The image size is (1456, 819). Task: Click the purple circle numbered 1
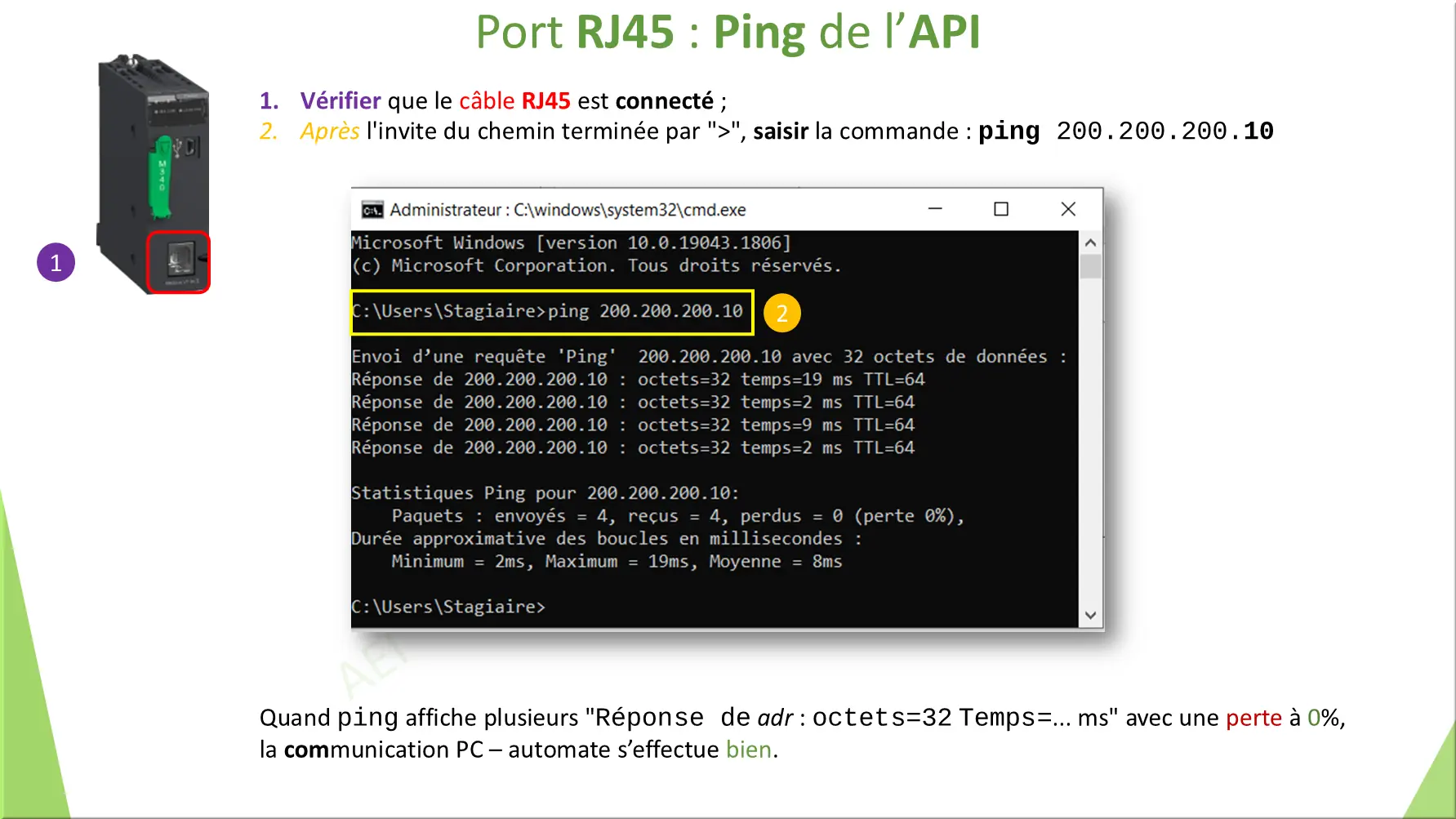56,263
